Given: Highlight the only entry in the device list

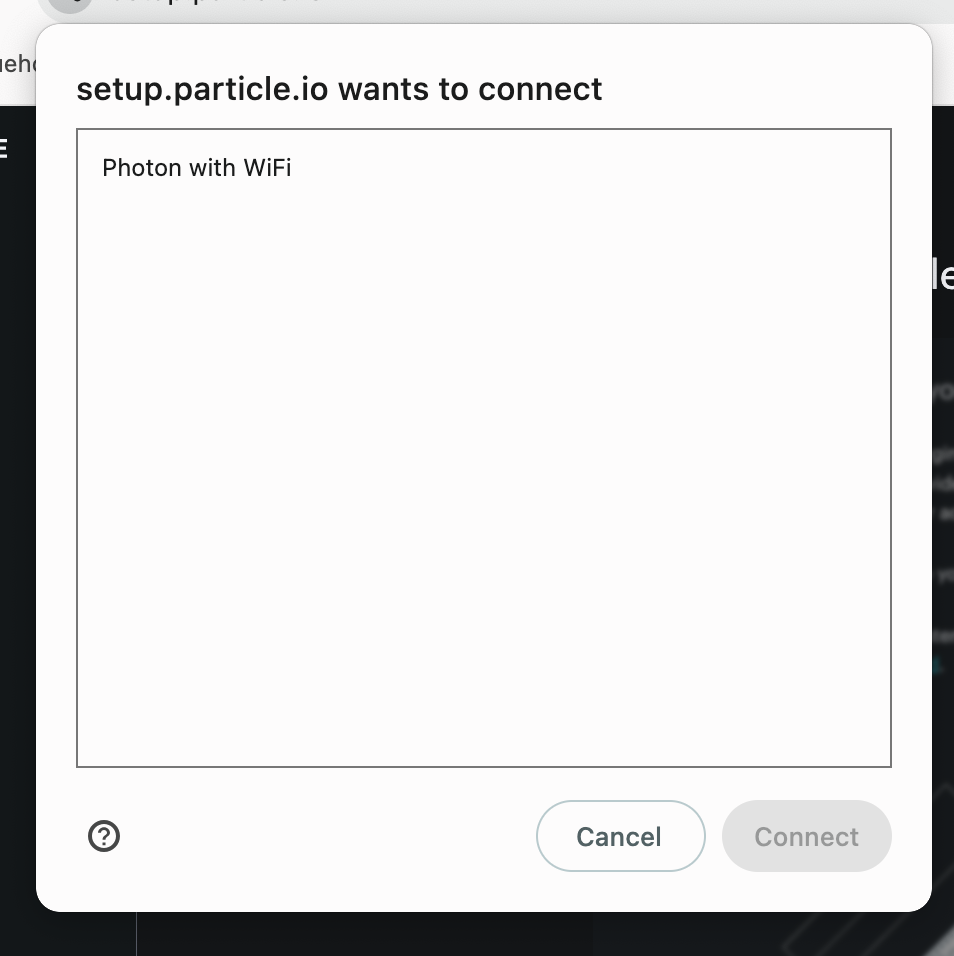Looking at the screenshot, I should [x=197, y=167].
